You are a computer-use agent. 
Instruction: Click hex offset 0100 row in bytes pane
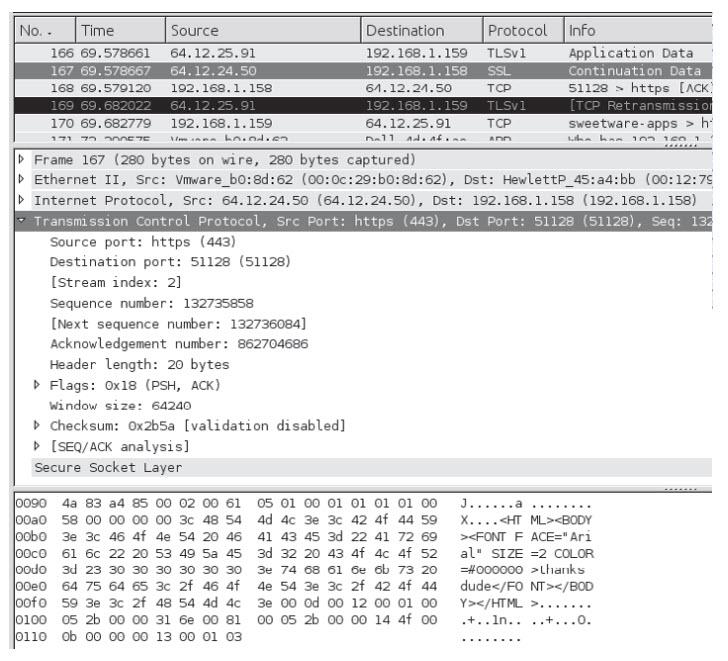coord(304,620)
